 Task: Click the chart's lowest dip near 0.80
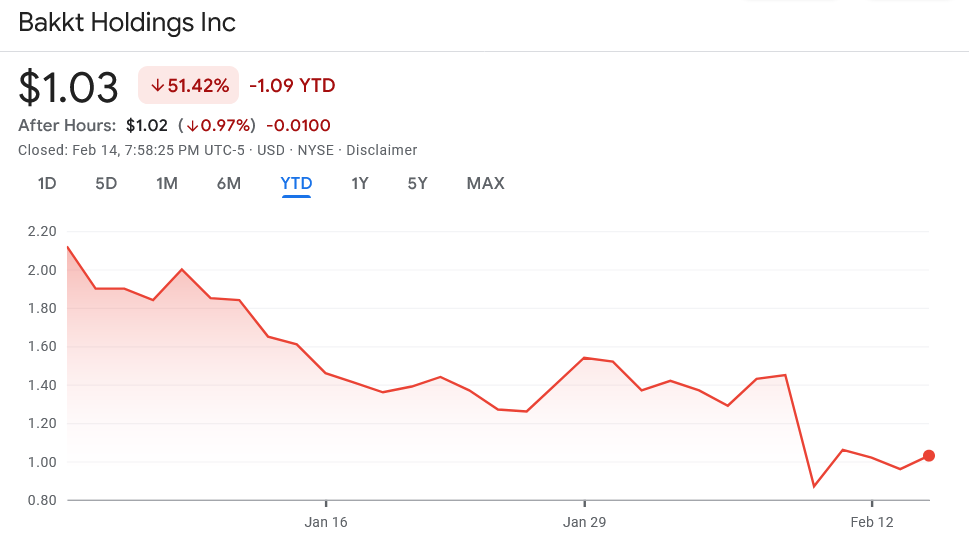pos(814,486)
